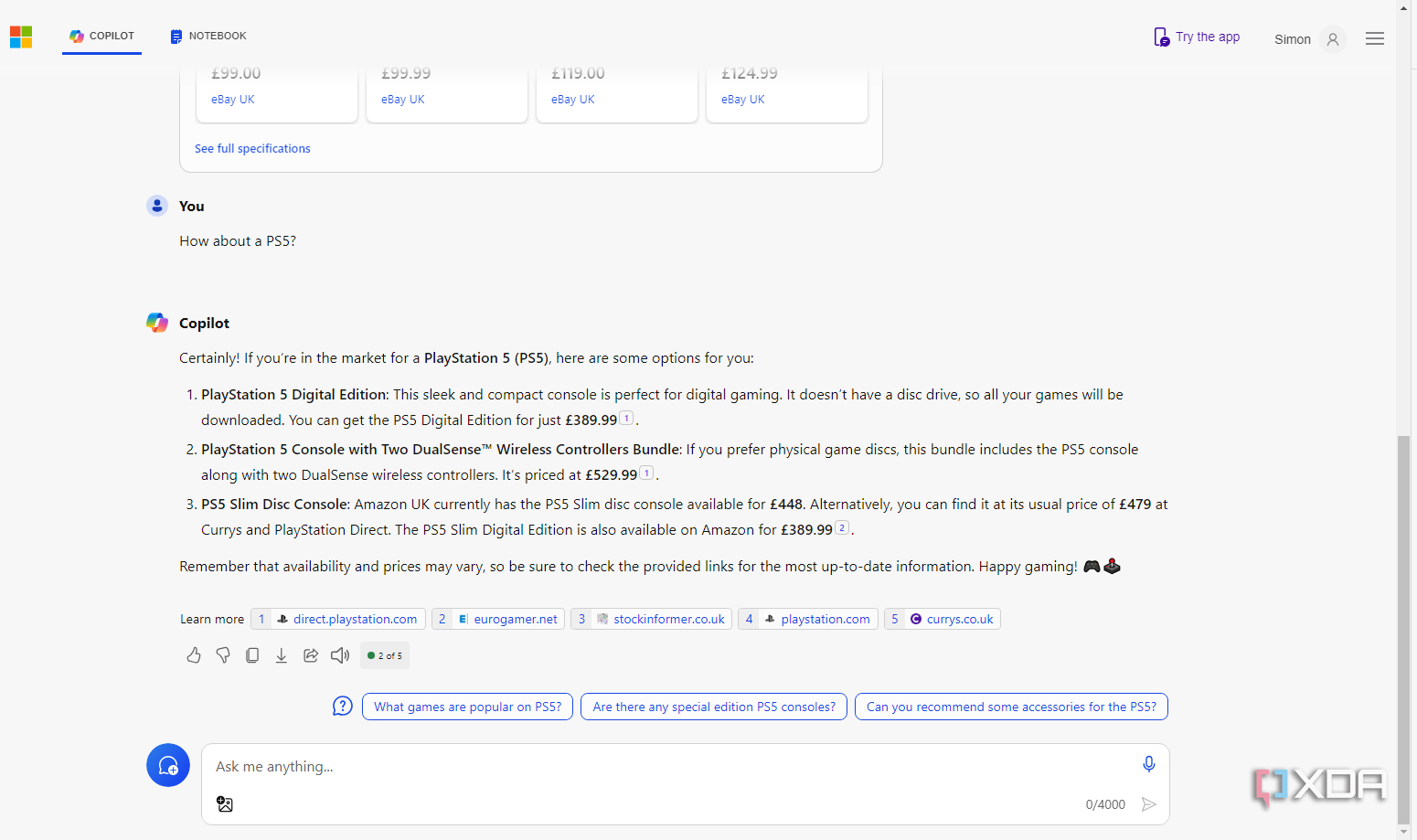Click the suggestions question mark icon

tap(343, 707)
